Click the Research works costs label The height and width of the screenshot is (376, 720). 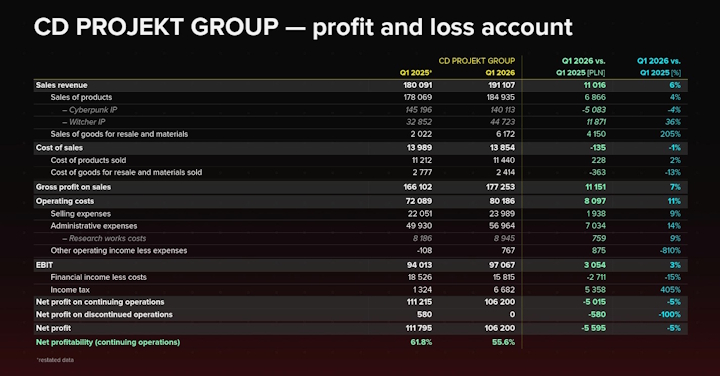pos(104,238)
